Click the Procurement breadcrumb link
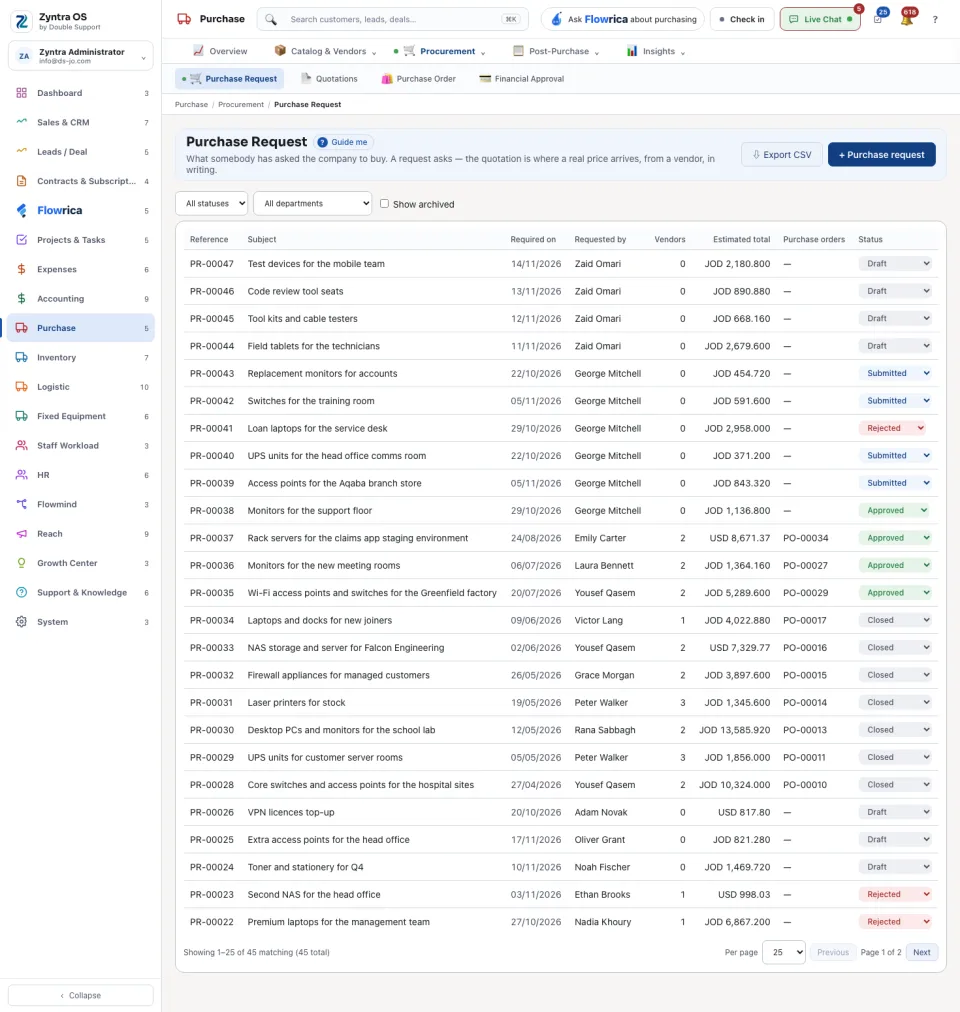This screenshot has height=1012, width=960. [x=241, y=105]
